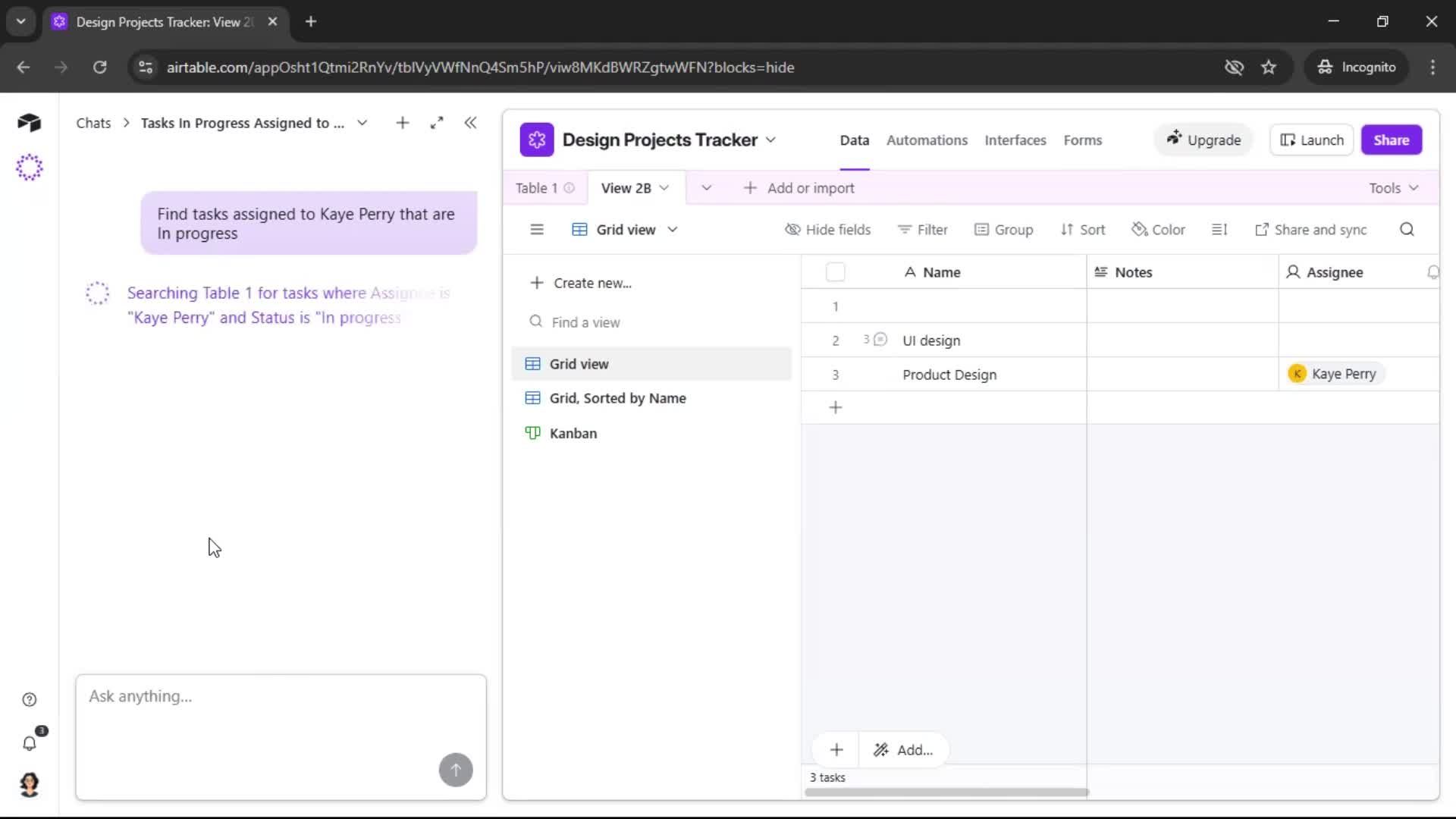Collapse the chat panel with double chevron
The height and width of the screenshot is (819, 1456).
click(470, 123)
